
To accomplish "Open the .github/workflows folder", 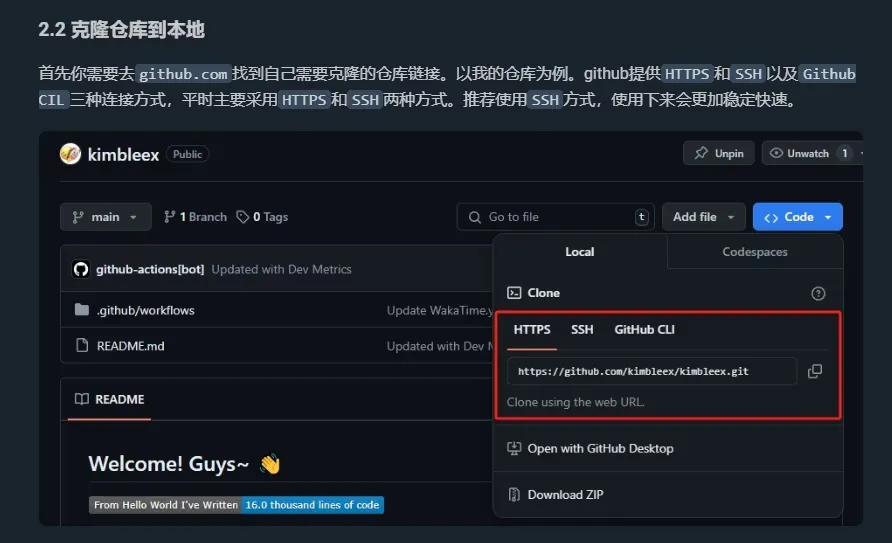I will 145,310.
